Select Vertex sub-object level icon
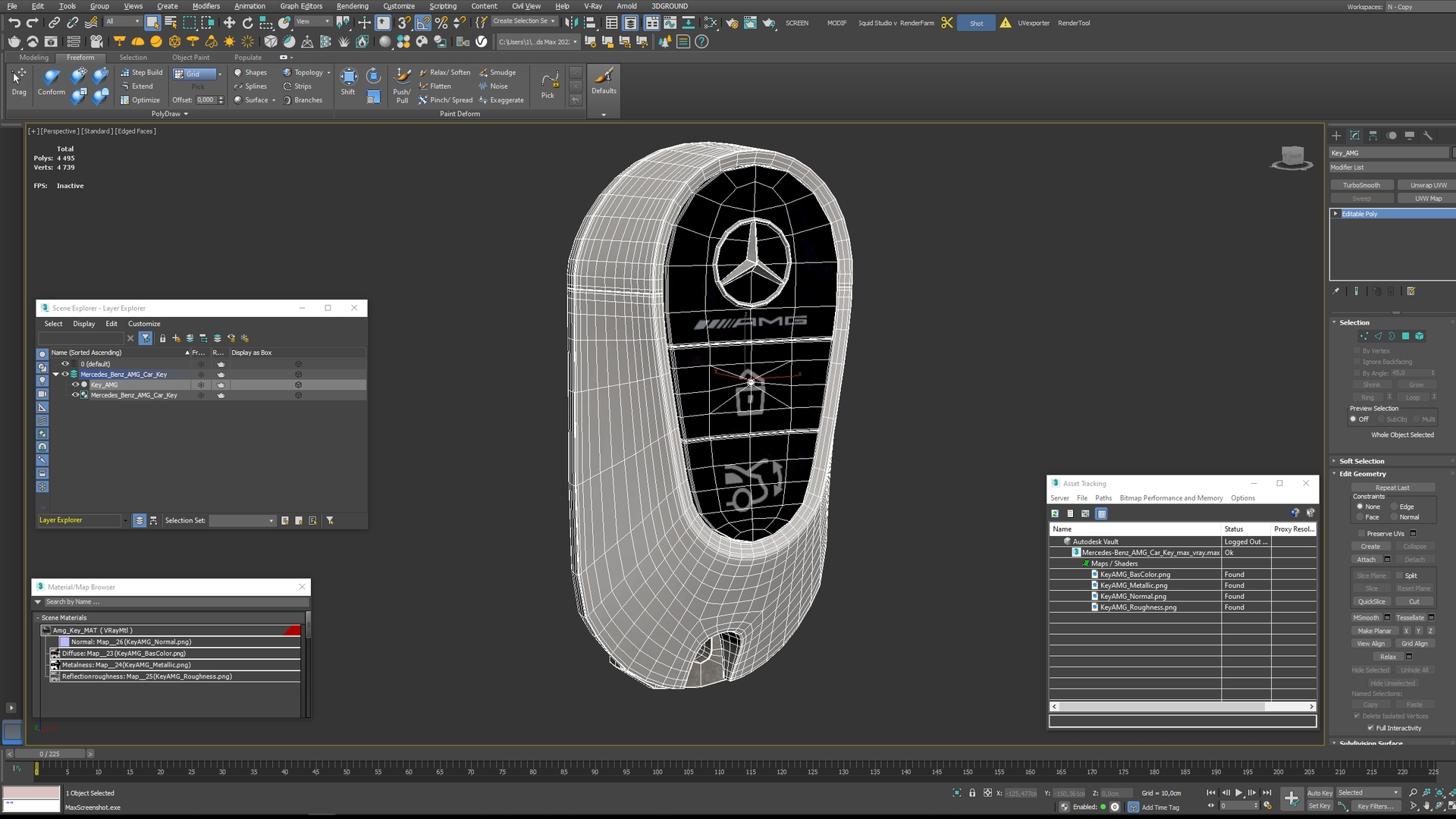 coord(1364,336)
